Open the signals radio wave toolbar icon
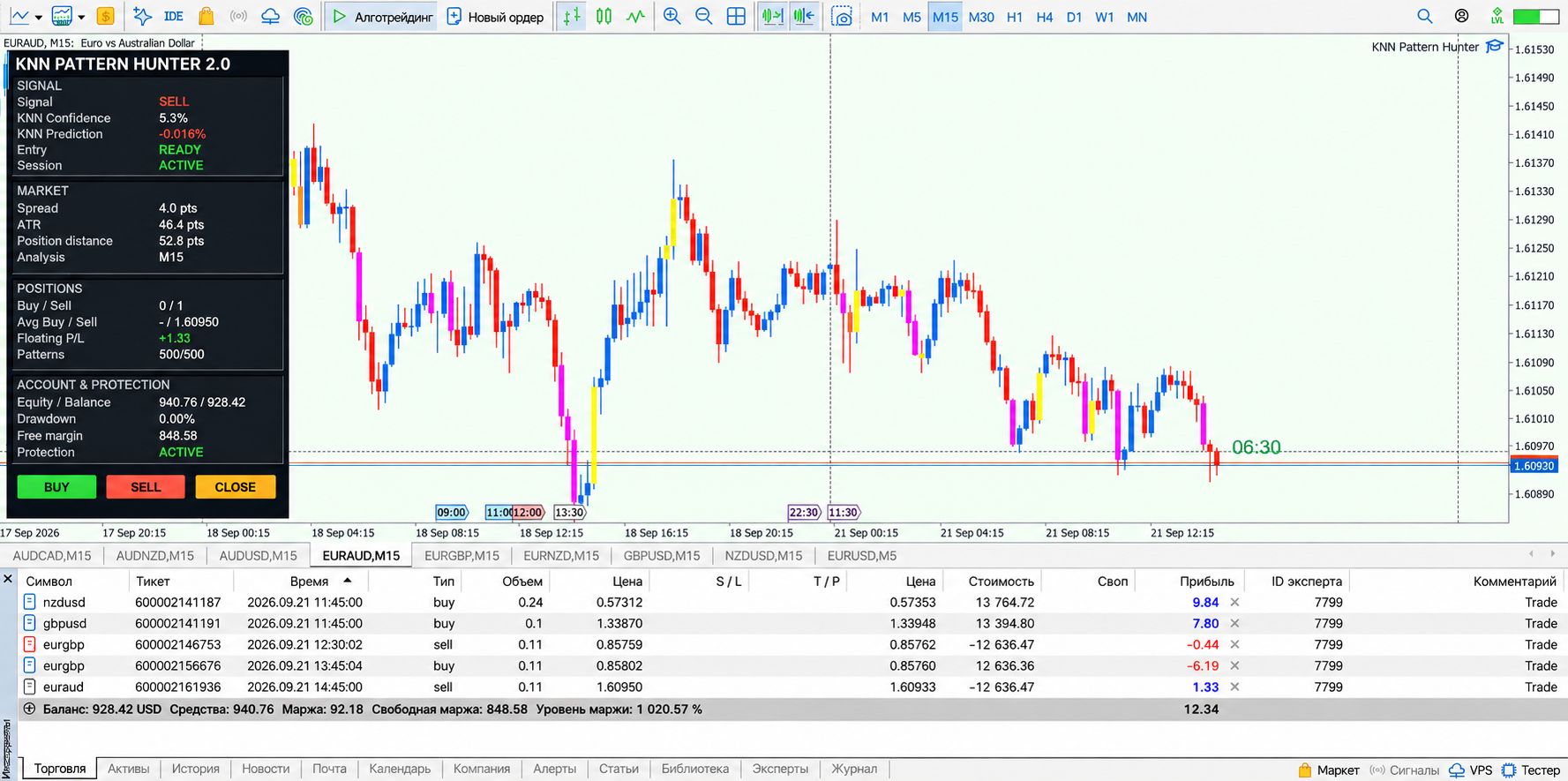 click(238, 16)
